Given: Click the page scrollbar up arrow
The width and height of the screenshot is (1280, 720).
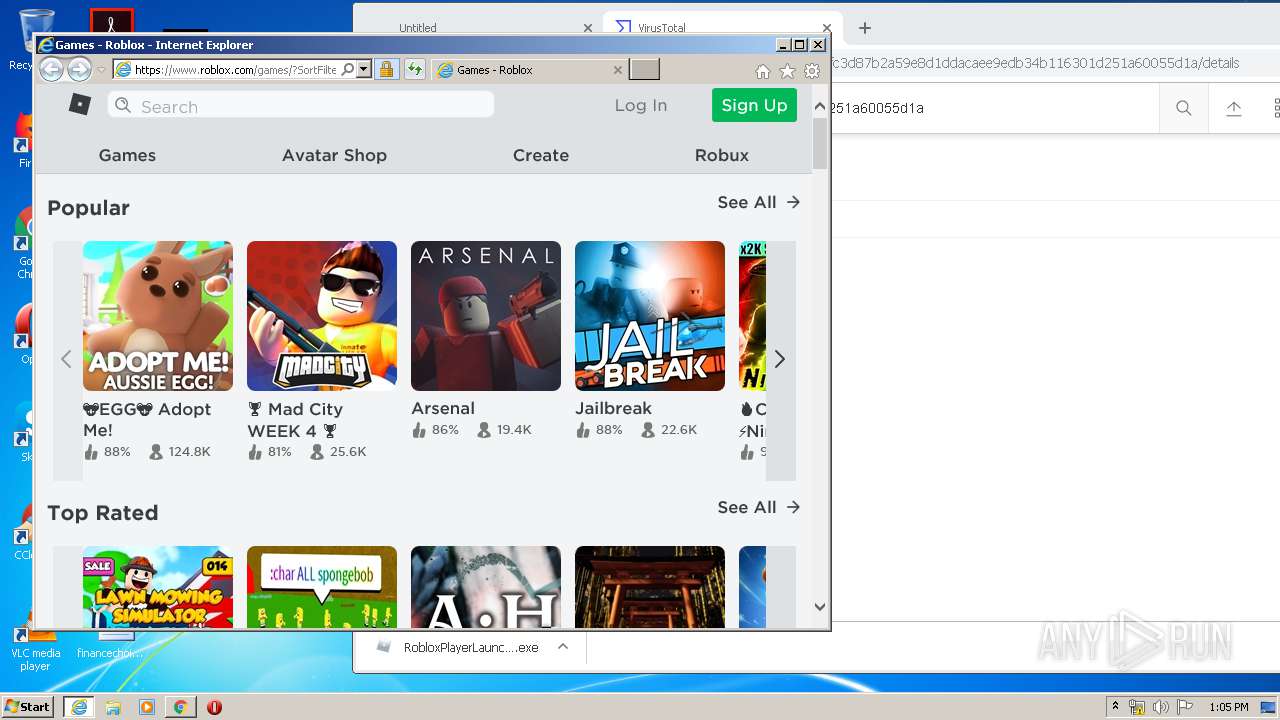Looking at the screenshot, I should pos(820,106).
